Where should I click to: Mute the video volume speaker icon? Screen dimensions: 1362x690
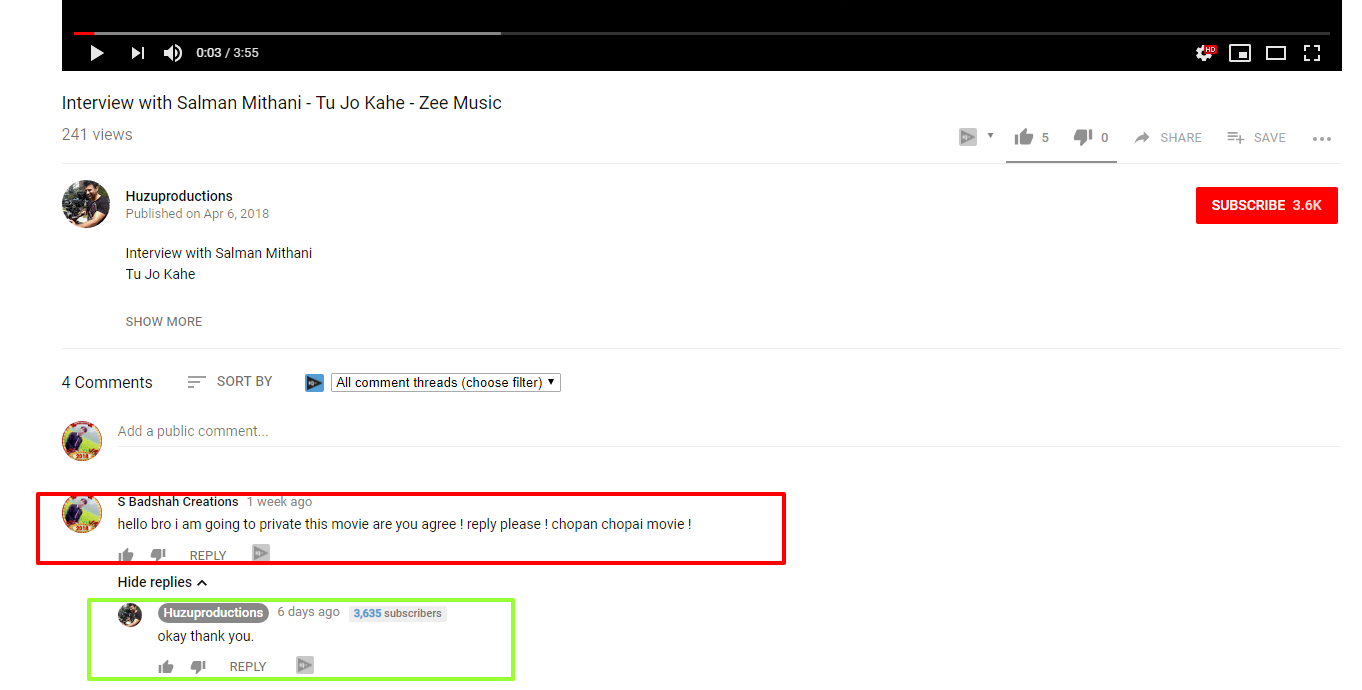point(173,53)
